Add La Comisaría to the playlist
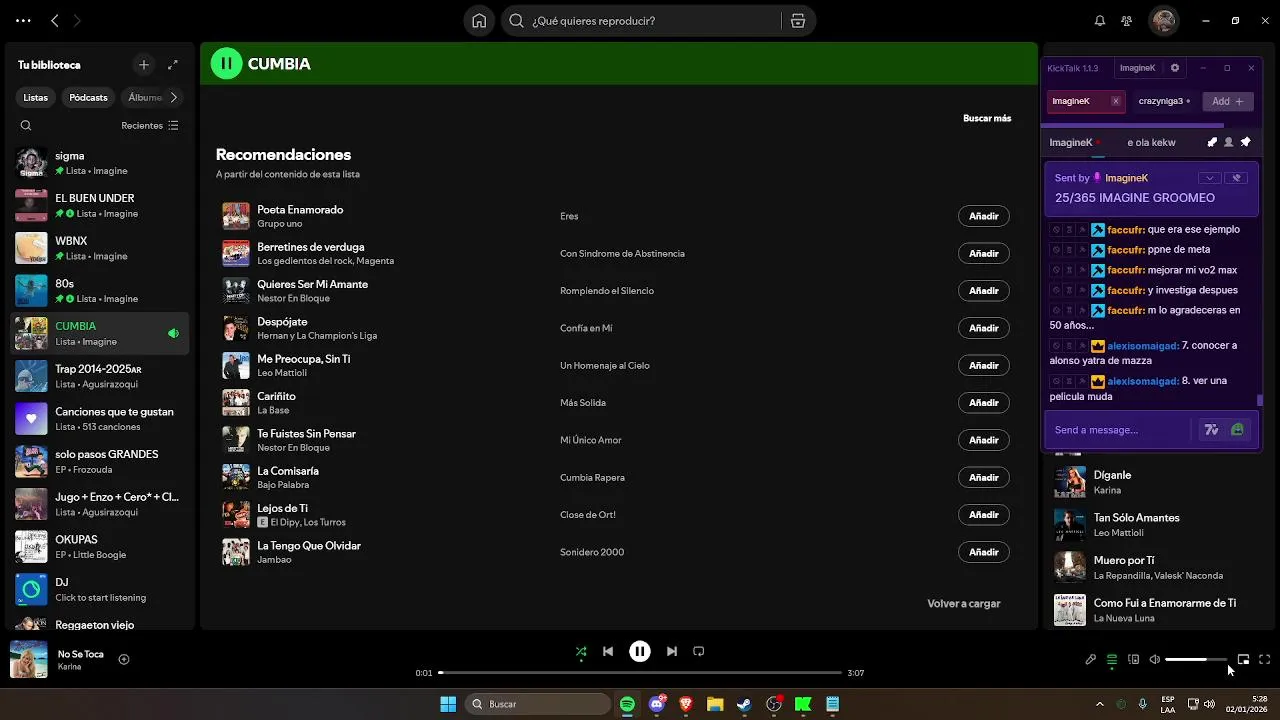 point(984,477)
